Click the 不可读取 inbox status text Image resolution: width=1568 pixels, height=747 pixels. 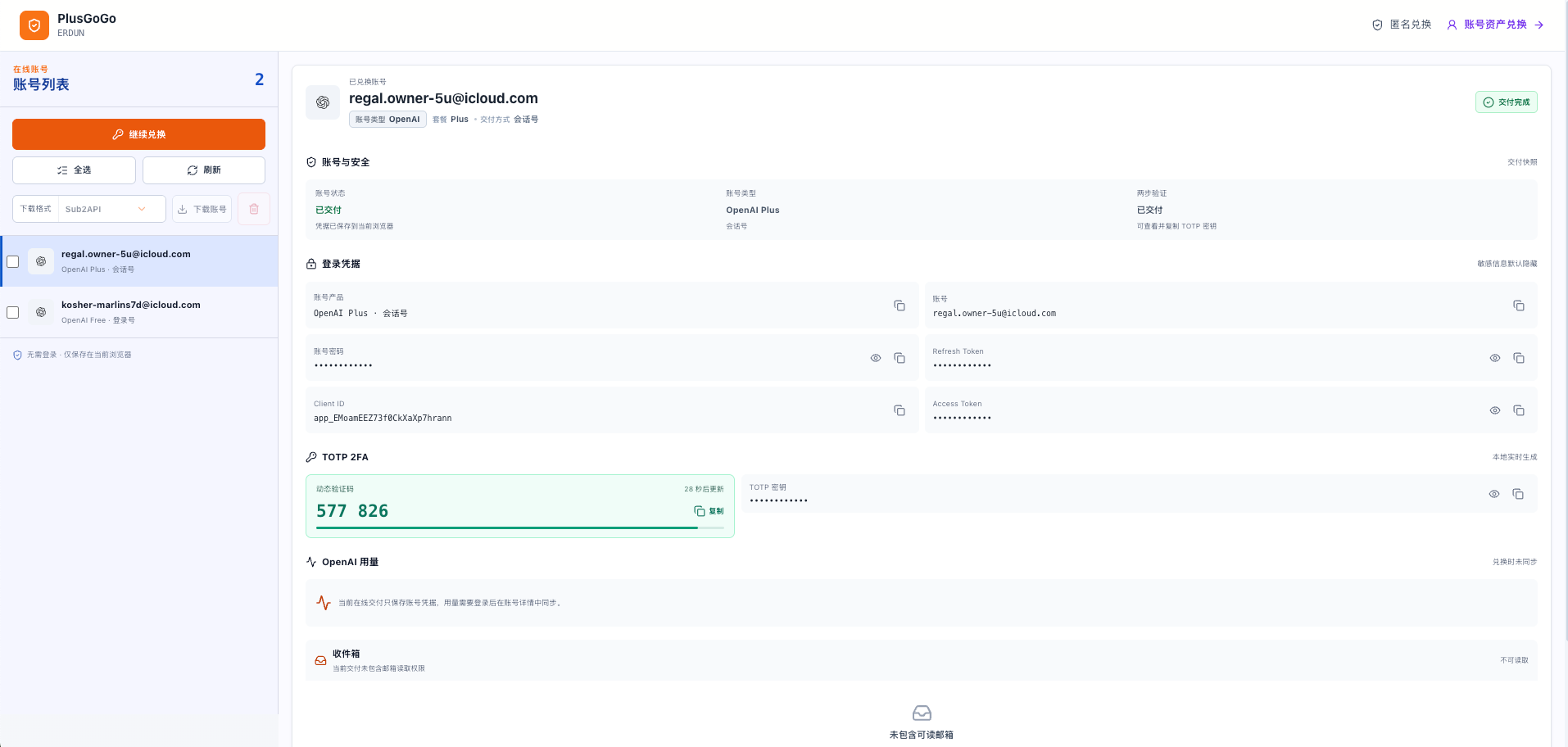[1514, 660]
